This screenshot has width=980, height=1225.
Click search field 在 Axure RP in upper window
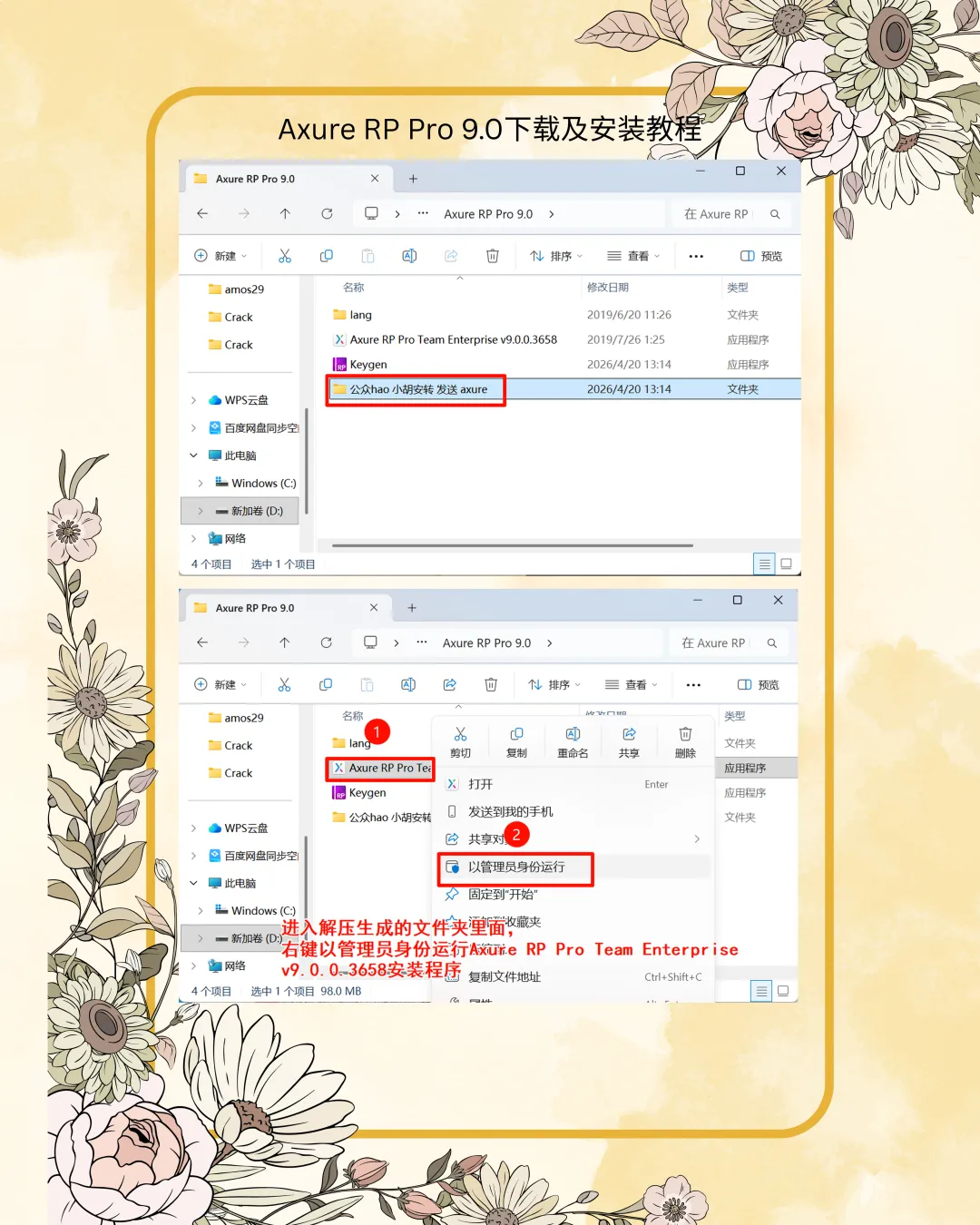716,214
